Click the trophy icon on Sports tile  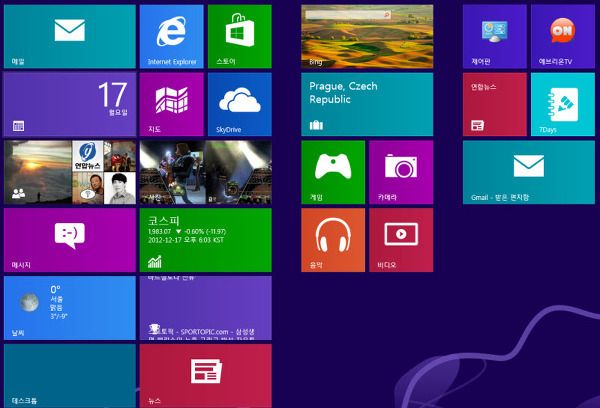pos(154,329)
